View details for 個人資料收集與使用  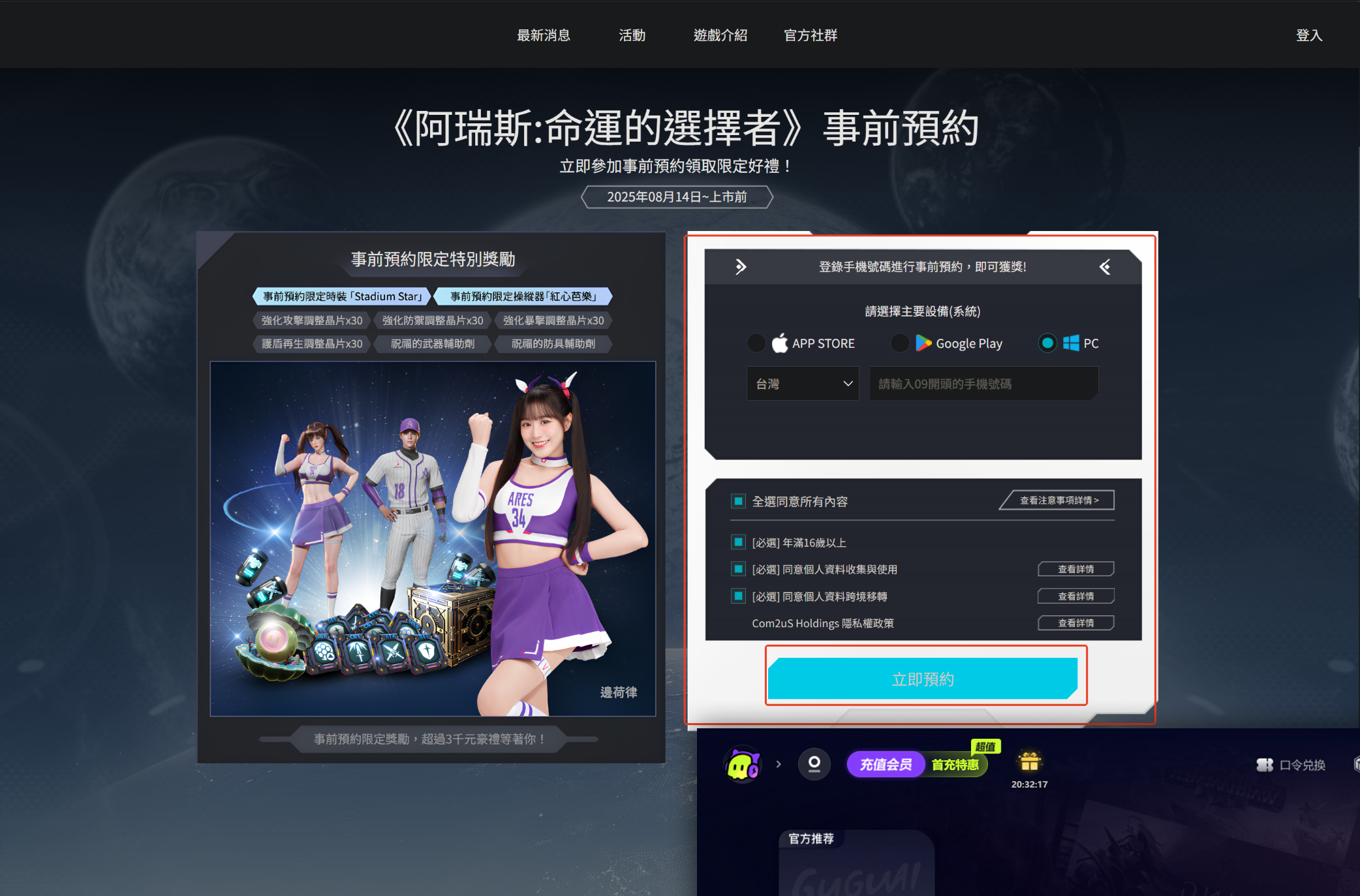[x=1075, y=569]
